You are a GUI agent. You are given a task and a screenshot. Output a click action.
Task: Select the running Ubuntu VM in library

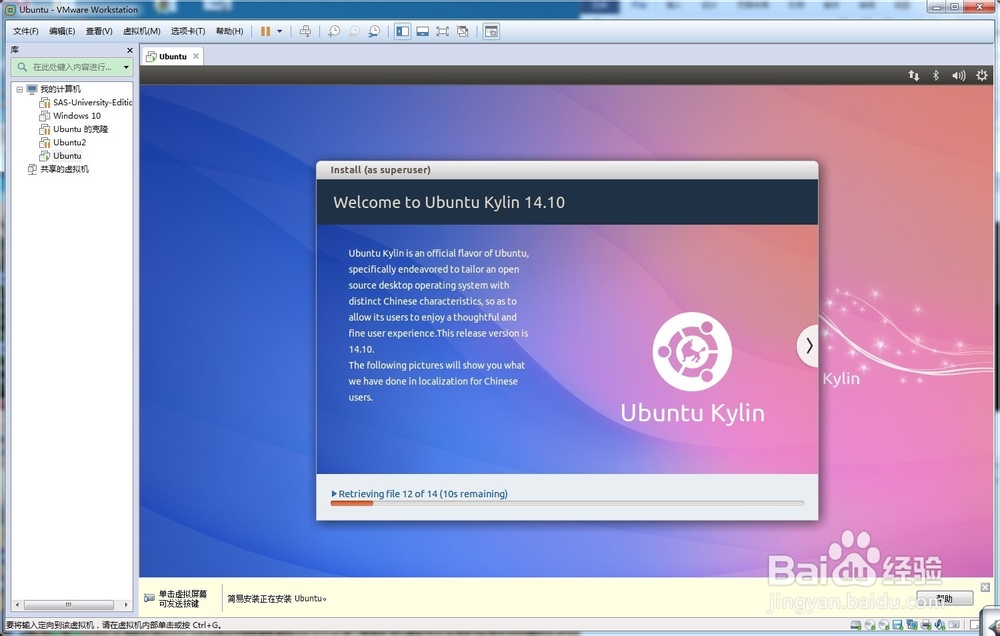click(x=67, y=156)
